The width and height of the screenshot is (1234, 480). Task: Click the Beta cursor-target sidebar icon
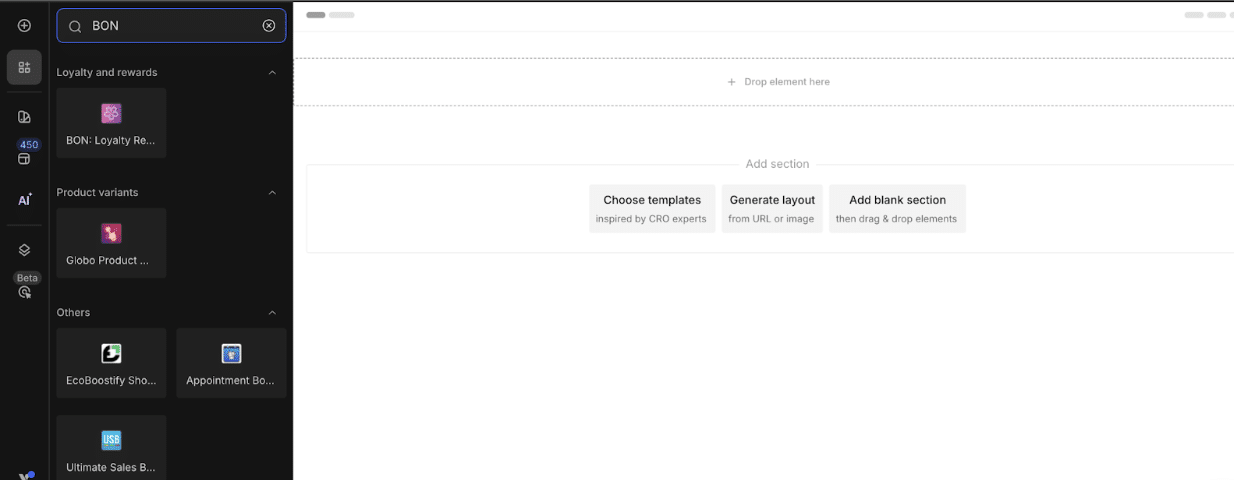[x=25, y=292]
